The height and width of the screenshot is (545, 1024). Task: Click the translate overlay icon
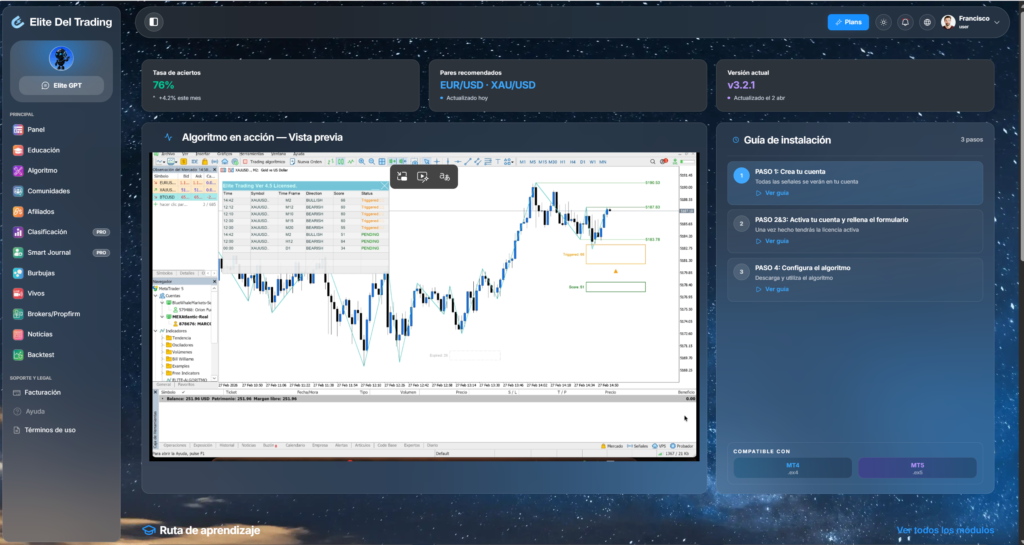click(x=444, y=176)
